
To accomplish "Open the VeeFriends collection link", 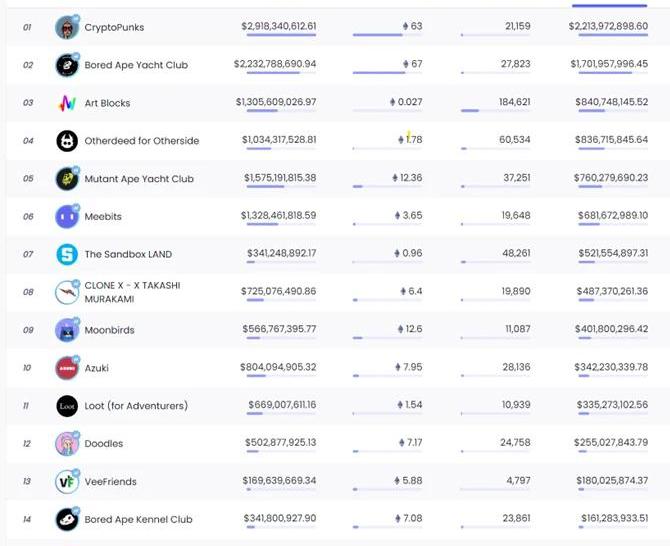I will 111,481.
